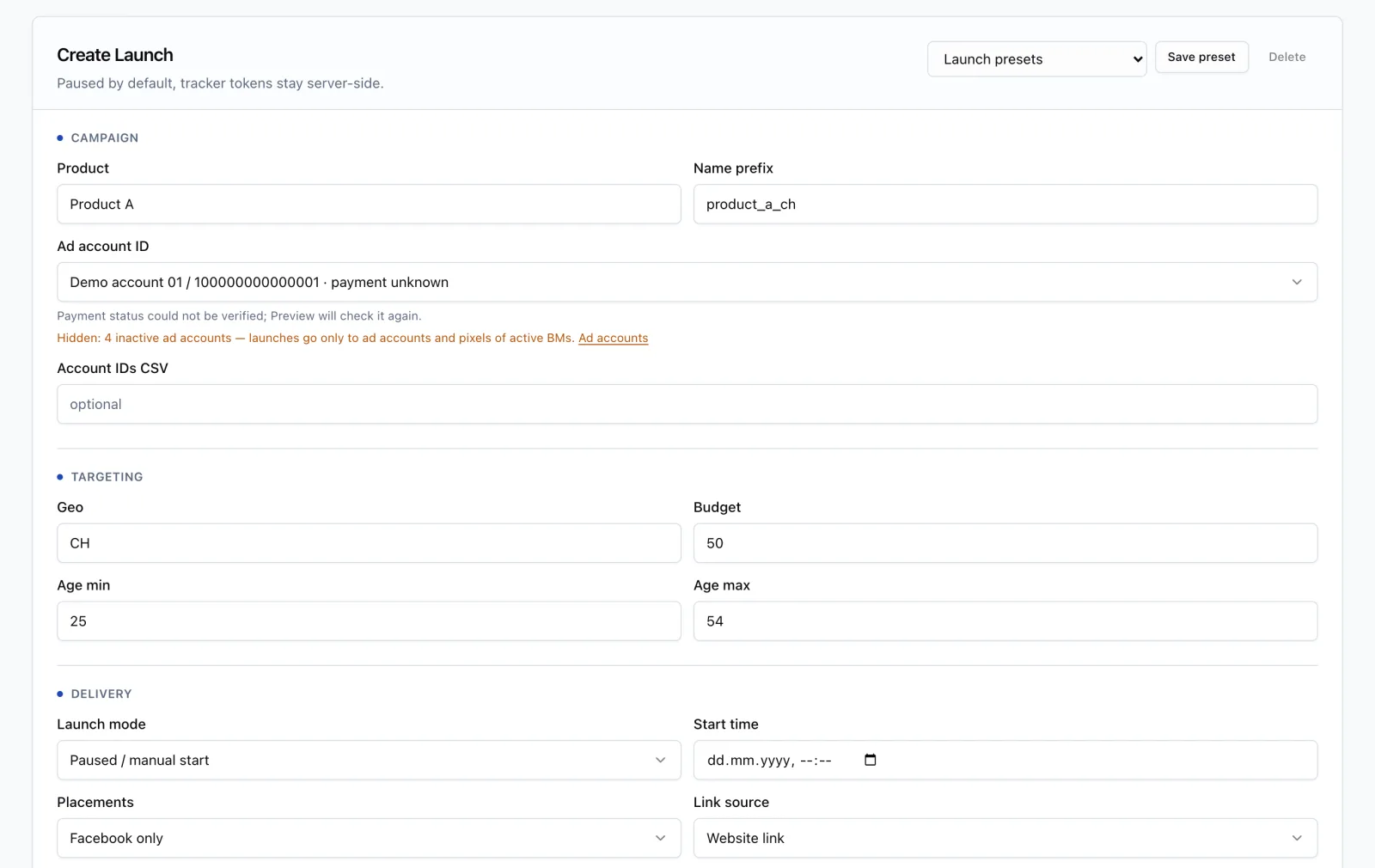Click the Start time date input

pos(1005,761)
